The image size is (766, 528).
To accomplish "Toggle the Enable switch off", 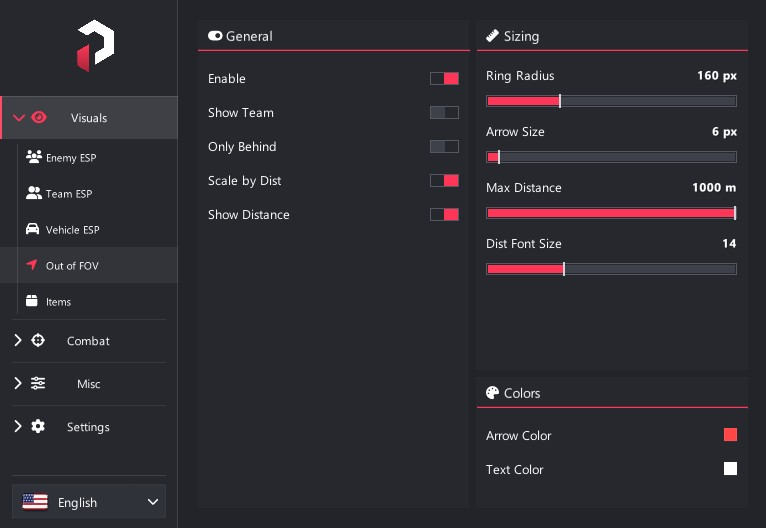I will (444, 78).
